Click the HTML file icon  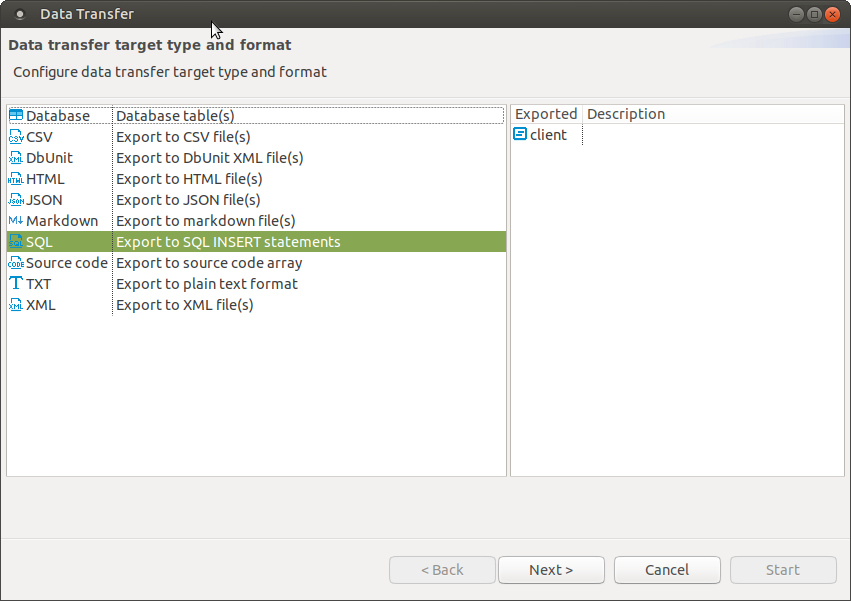pyautogui.click(x=16, y=179)
